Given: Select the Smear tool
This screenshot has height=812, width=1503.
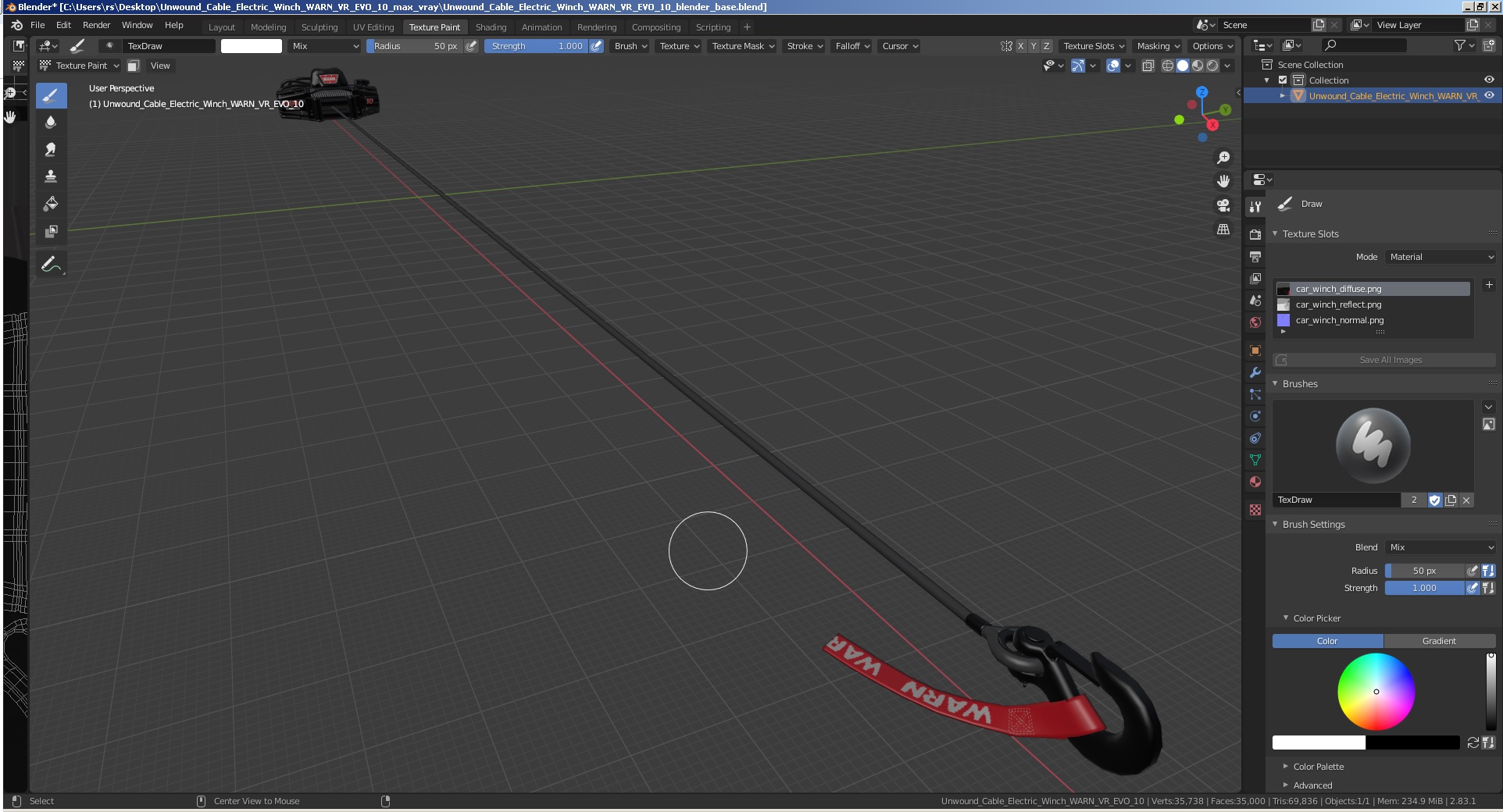Looking at the screenshot, I should [51, 149].
